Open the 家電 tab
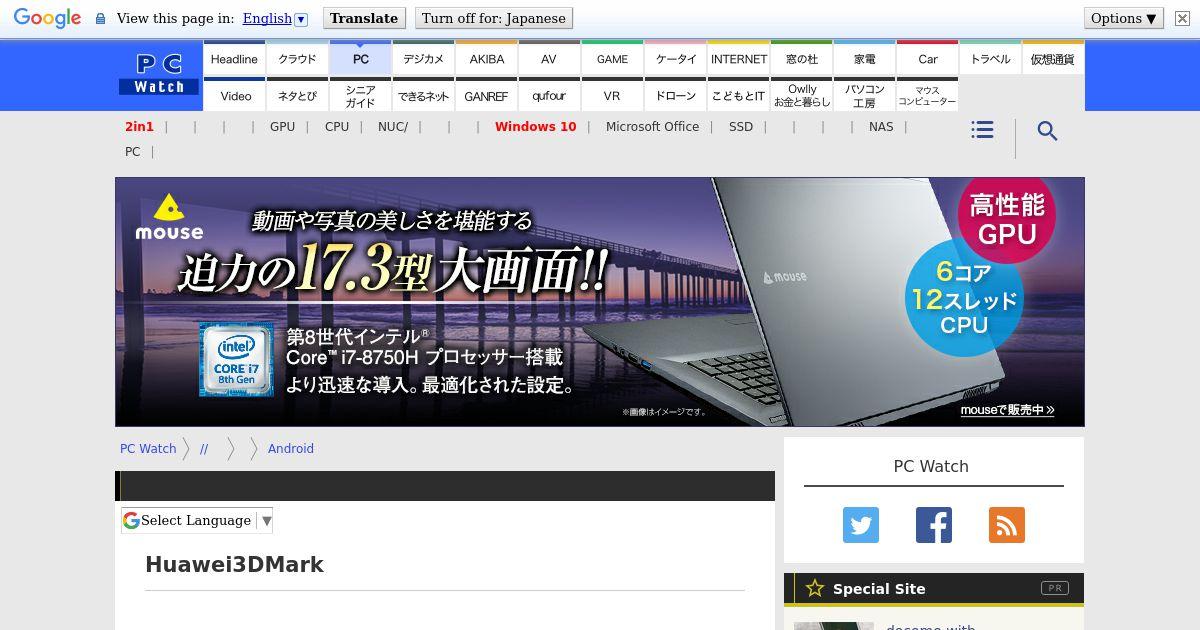Viewport: 1200px width, 630px height. (x=864, y=58)
